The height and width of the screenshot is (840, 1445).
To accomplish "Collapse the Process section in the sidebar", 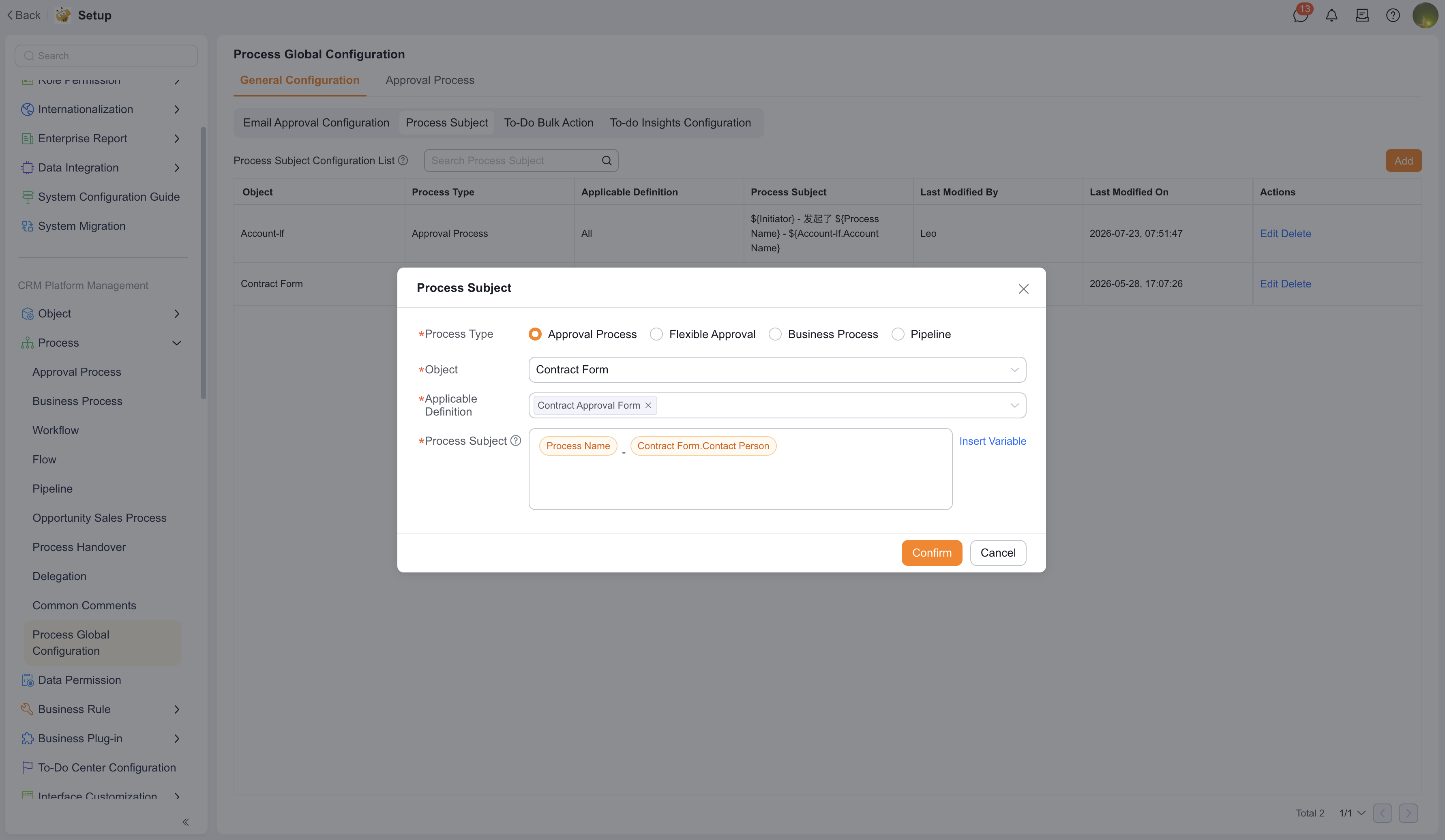I will coord(177,343).
